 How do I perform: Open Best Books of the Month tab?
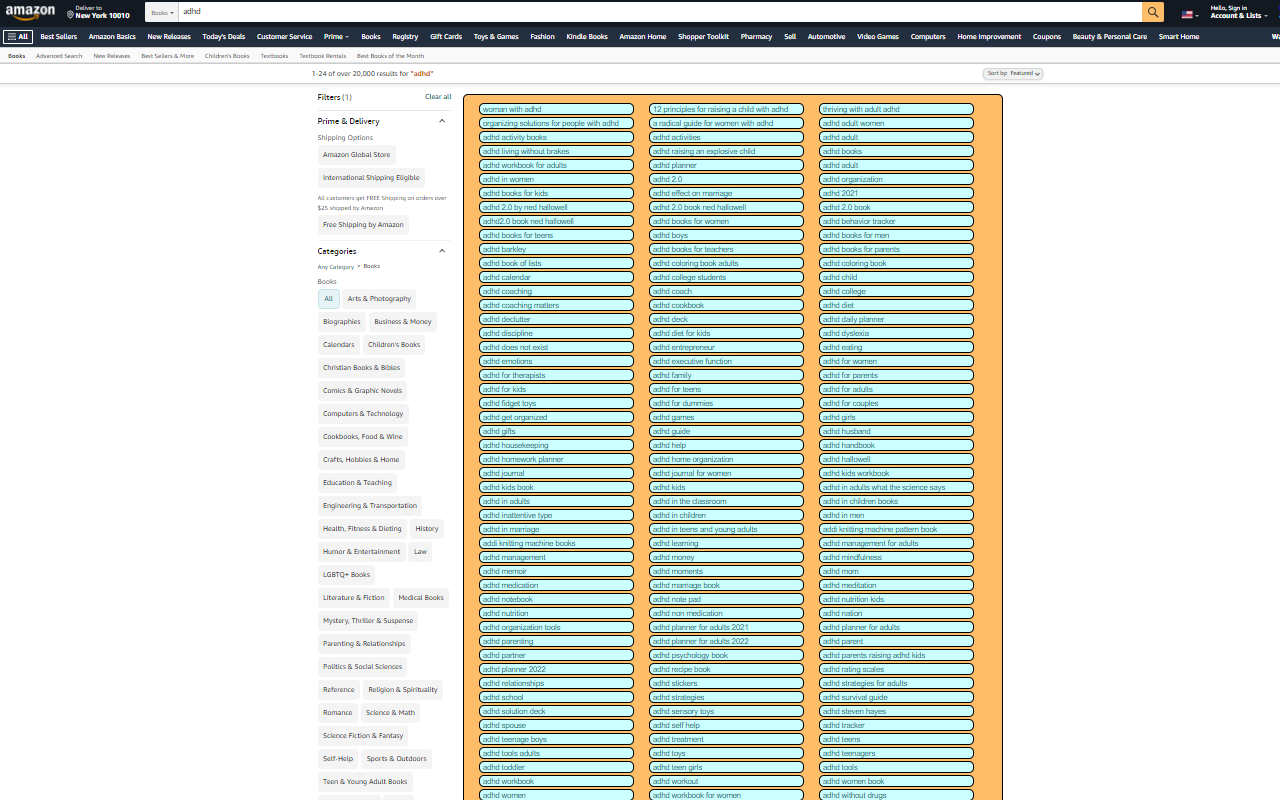390,56
